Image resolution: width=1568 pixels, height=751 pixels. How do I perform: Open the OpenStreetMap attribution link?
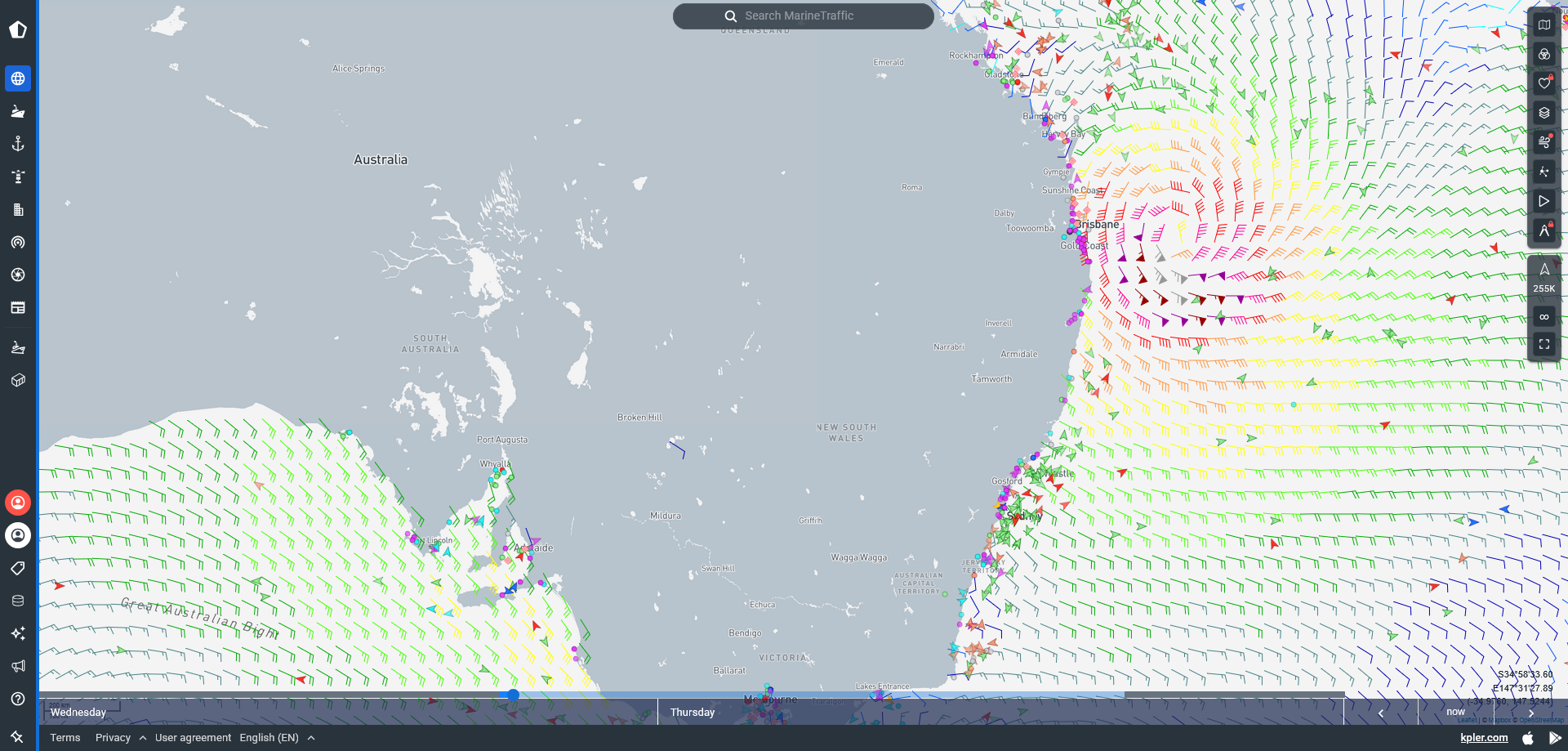pos(1541,720)
